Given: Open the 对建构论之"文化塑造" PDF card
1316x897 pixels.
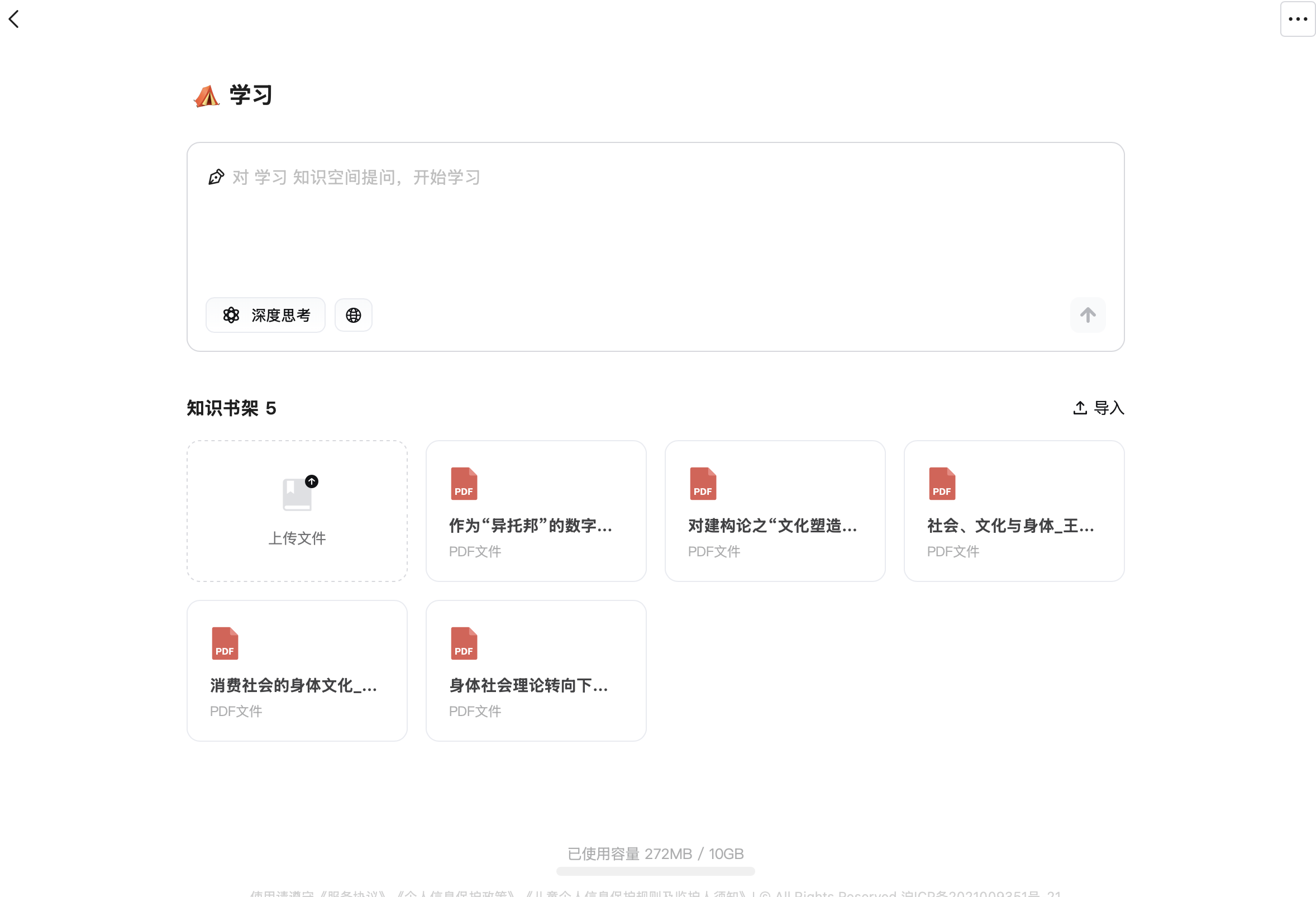Looking at the screenshot, I should pos(775,512).
